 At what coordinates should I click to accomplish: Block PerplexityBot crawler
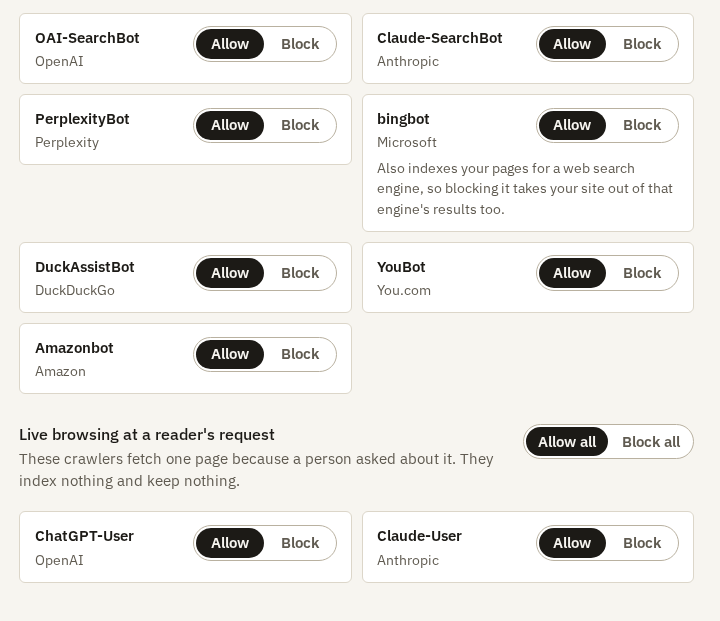pos(300,125)
